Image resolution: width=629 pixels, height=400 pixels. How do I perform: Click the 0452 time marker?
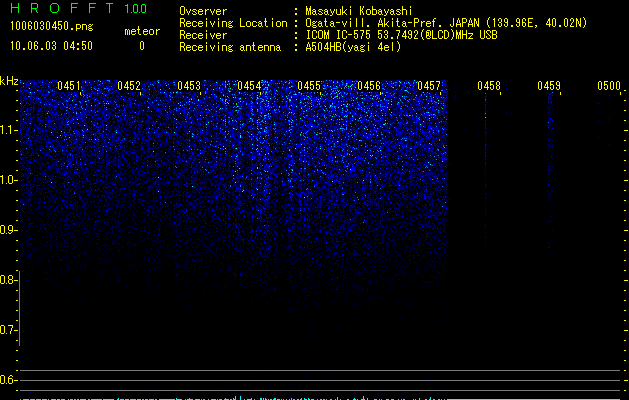129,86
